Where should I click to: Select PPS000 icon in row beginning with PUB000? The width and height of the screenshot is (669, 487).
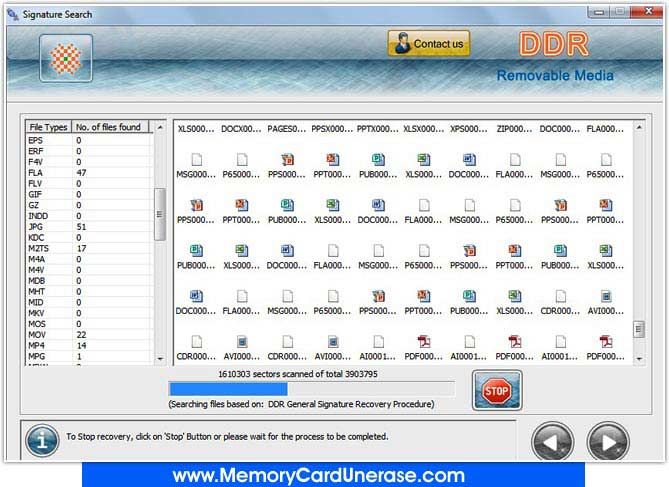(x=469, y=251)
